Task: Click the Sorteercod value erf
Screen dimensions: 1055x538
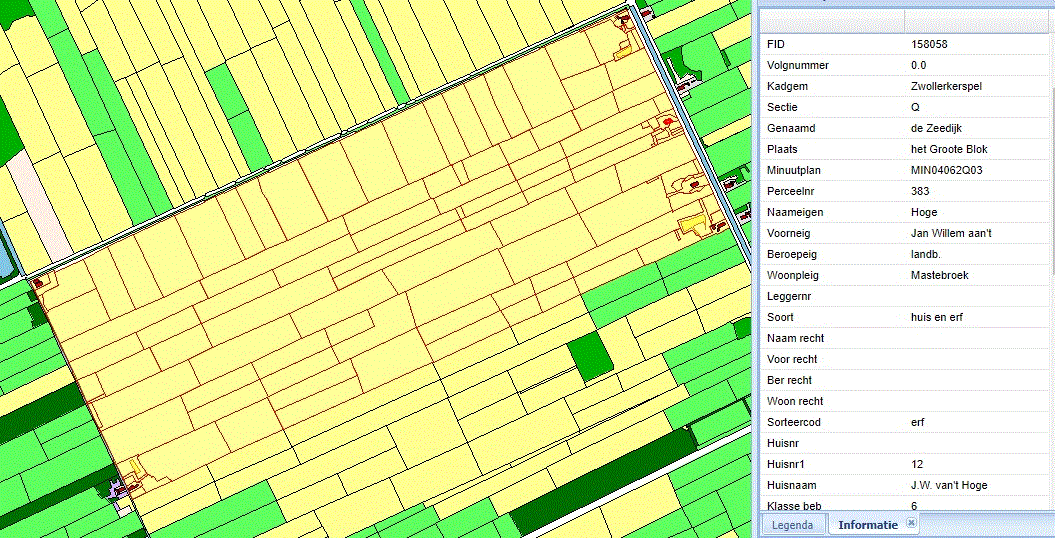Action: tap(918, 422)
